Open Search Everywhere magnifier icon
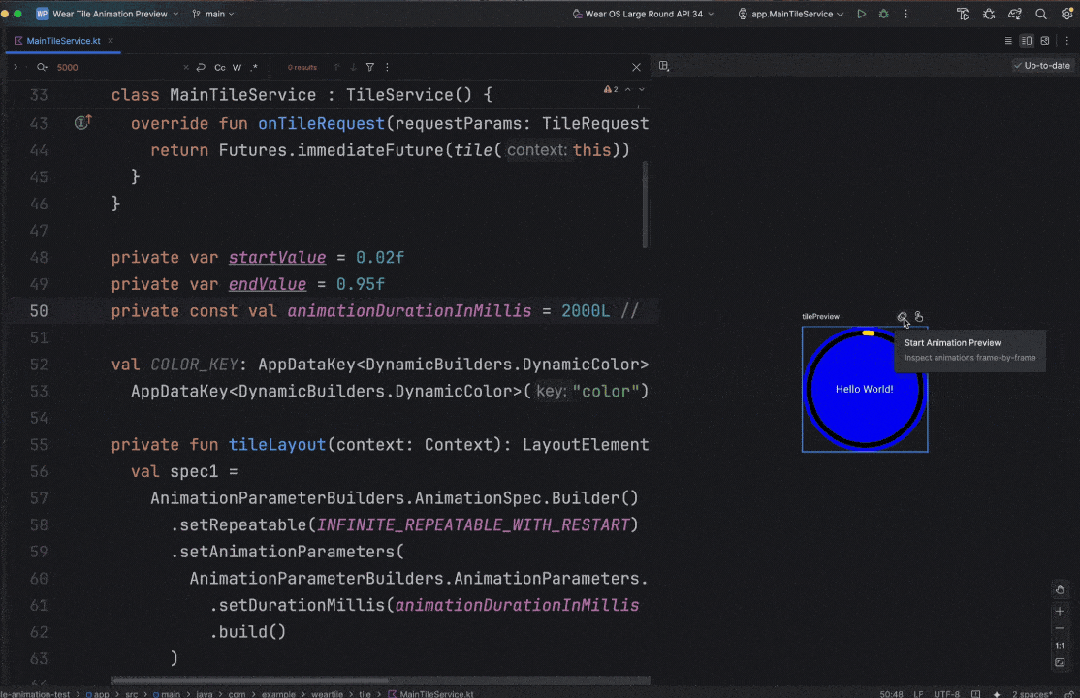This screenshot has height=698, width=1080. [1041, 14]
